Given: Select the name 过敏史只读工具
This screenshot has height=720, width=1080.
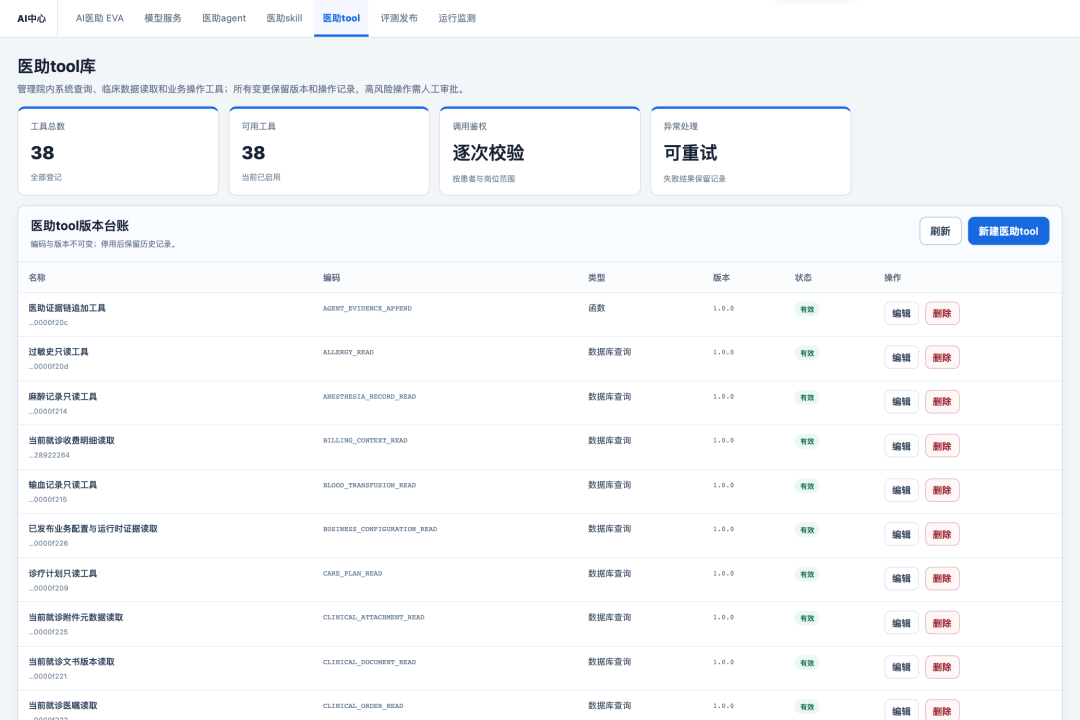Looking at the screenshot, I should (x=59, y=352).
